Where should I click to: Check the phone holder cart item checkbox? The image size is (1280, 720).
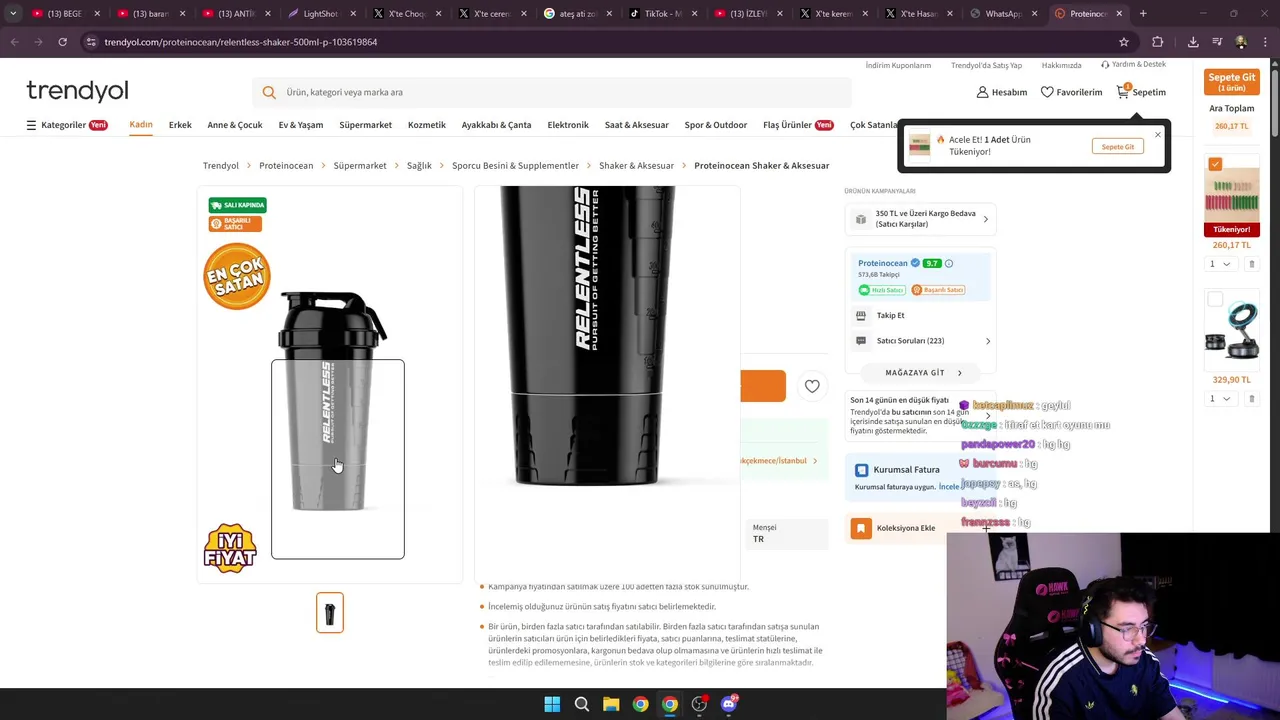tap(1215, 299)
